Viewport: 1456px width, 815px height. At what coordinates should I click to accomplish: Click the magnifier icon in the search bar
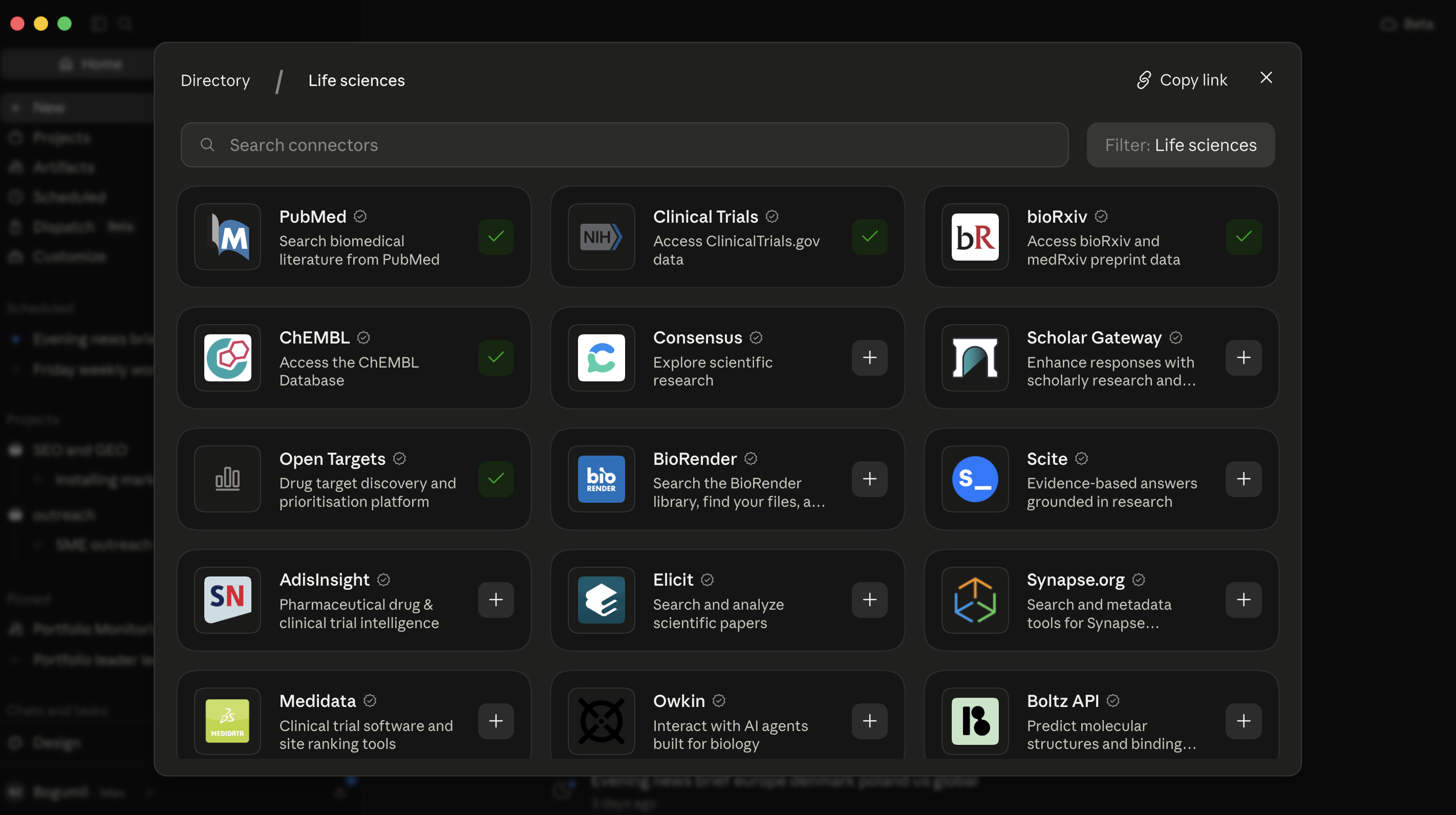click(x=207, y=145)
